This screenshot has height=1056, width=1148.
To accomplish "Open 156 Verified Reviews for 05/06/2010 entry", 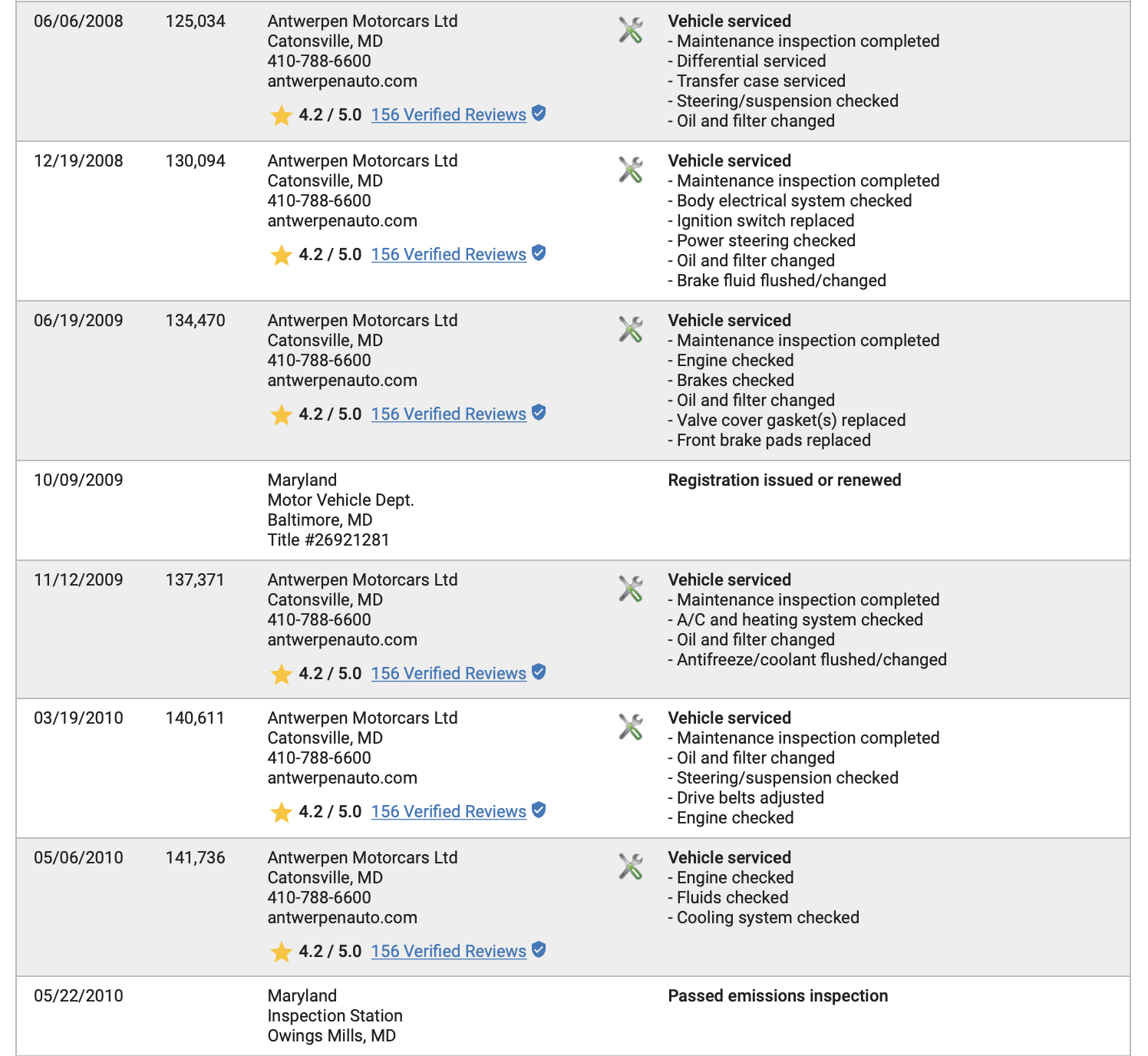I will pos(449,952).
